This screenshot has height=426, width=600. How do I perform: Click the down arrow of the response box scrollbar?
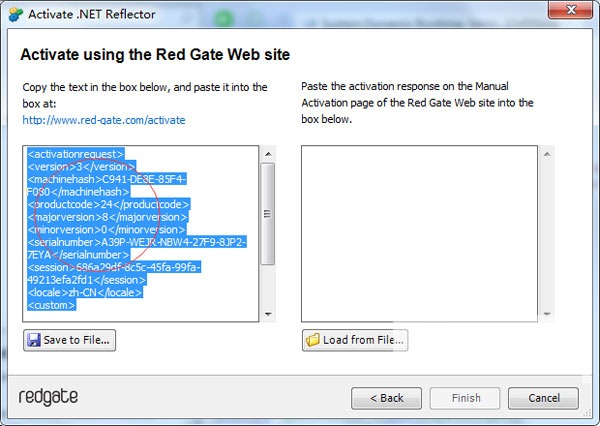[x=547, y=314]
